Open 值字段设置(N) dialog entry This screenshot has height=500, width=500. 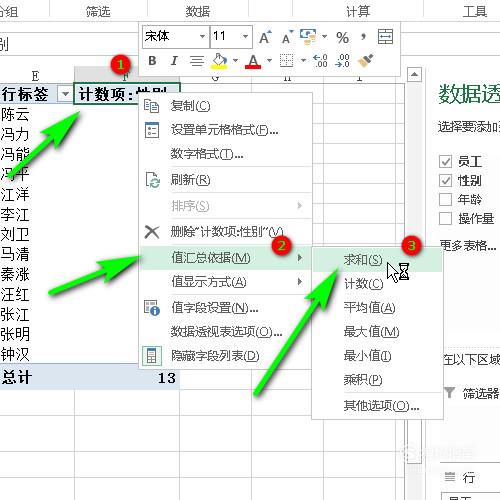click(225, 308)
